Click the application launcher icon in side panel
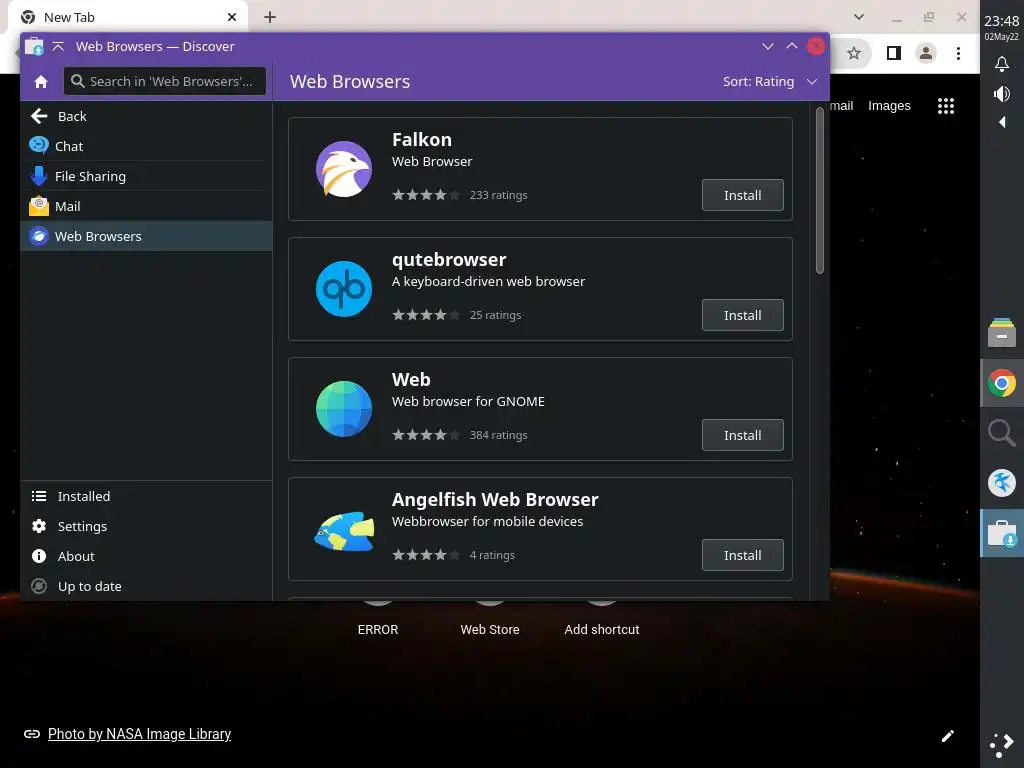This screenshot has width=1024, height=768. [1002, 744]
